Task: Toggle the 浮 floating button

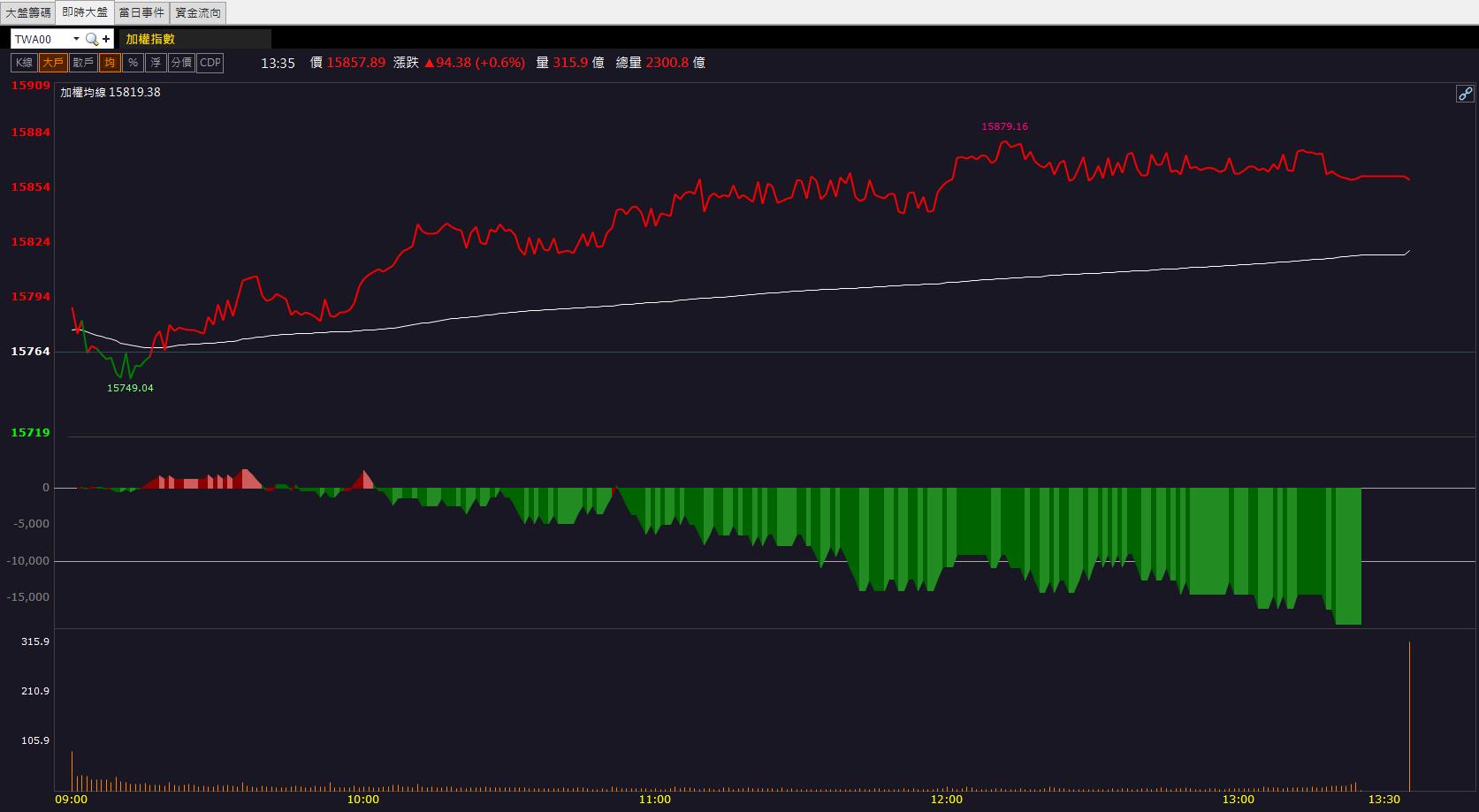Action: pos(156,63)
